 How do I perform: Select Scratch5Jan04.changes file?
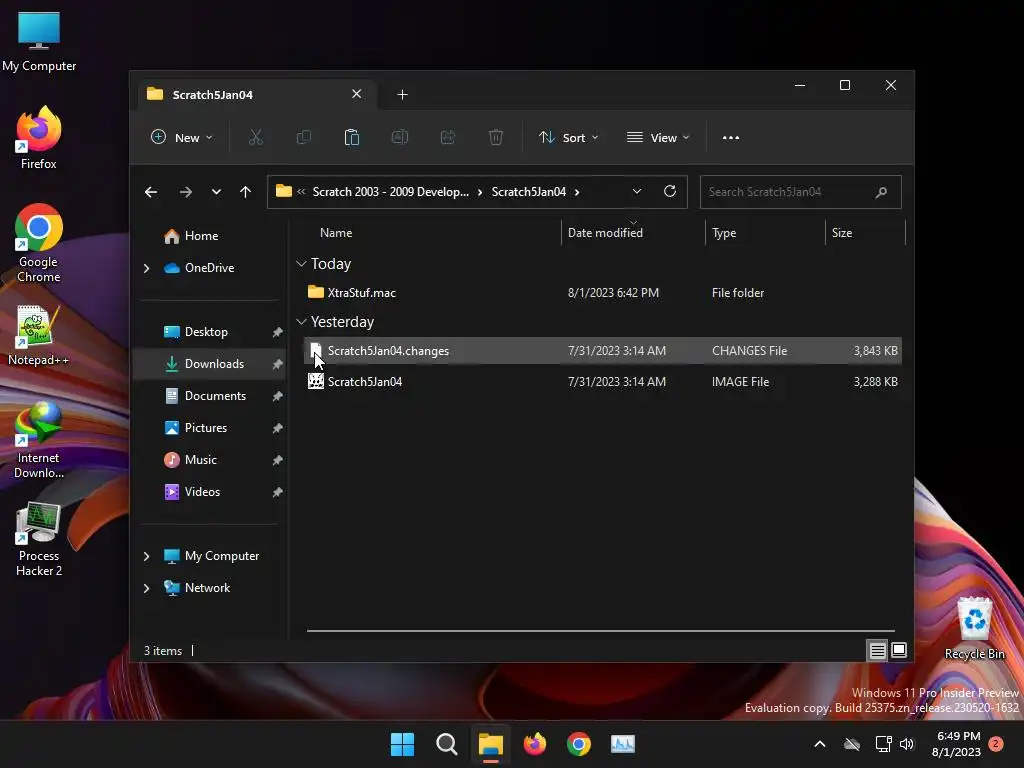(x=602, y=351)
